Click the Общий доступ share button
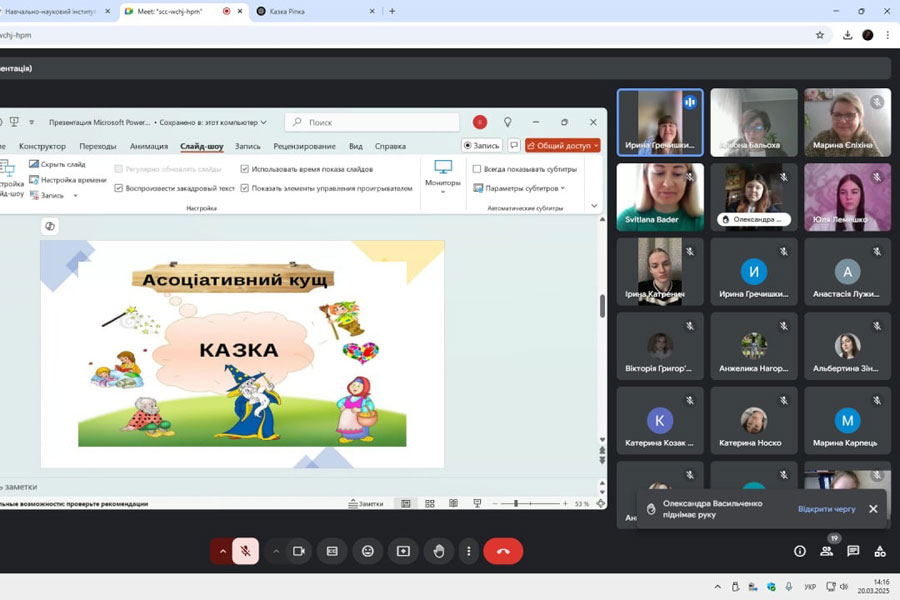The height and width of the screenshot is (600, 900). tap(562, 145)
